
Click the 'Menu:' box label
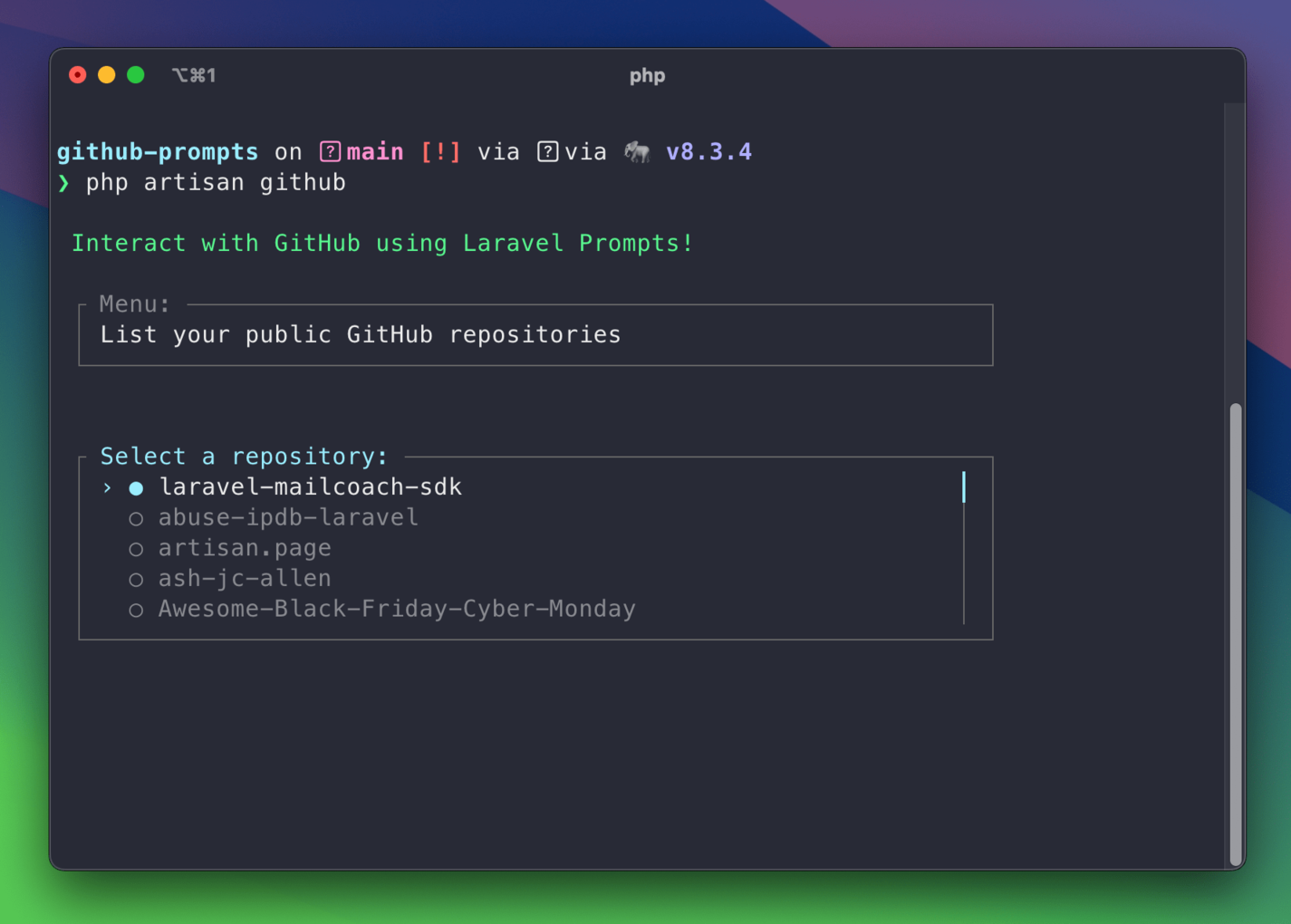134,304
